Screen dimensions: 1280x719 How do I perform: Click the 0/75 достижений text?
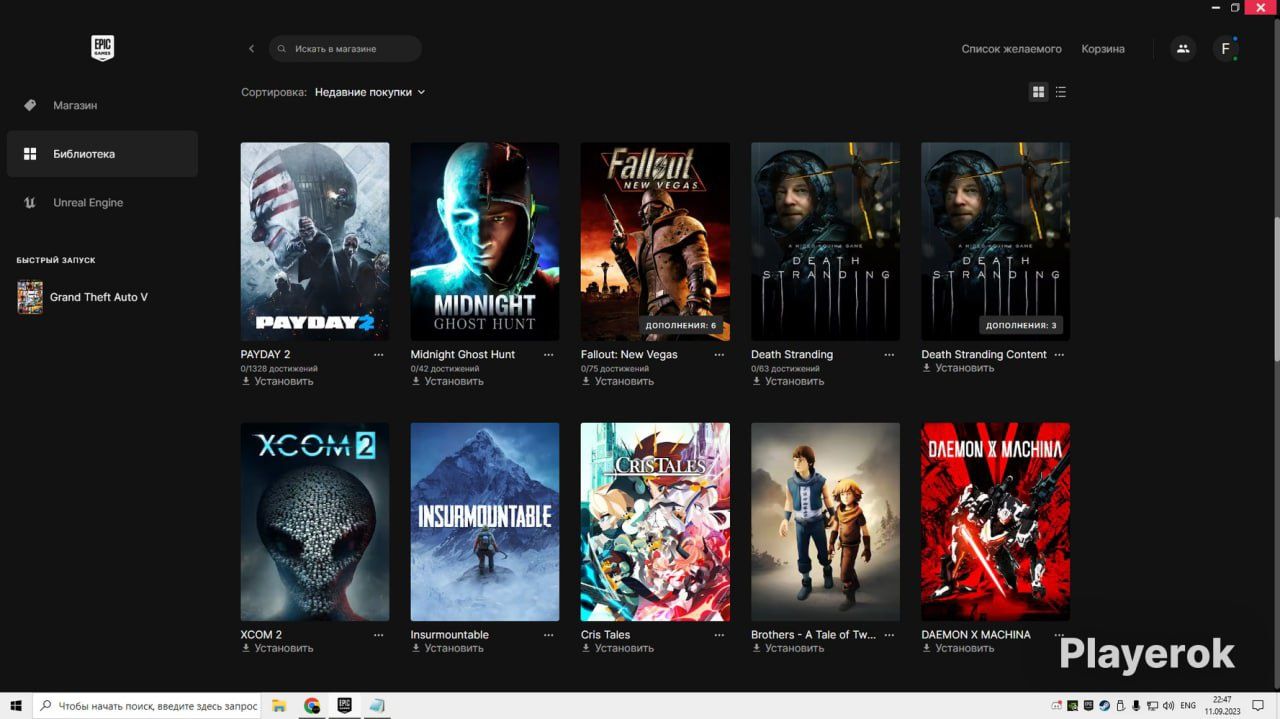coord(616,369)
